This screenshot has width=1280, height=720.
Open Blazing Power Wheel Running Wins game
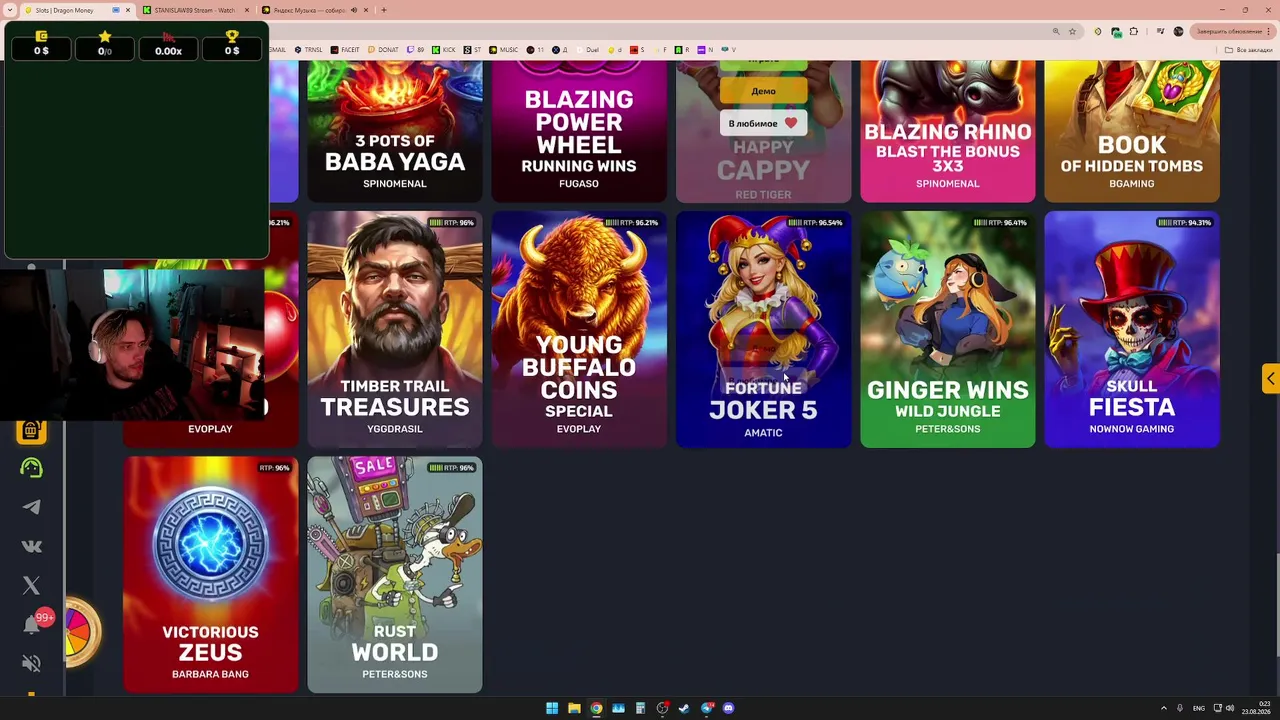[579, 131]
